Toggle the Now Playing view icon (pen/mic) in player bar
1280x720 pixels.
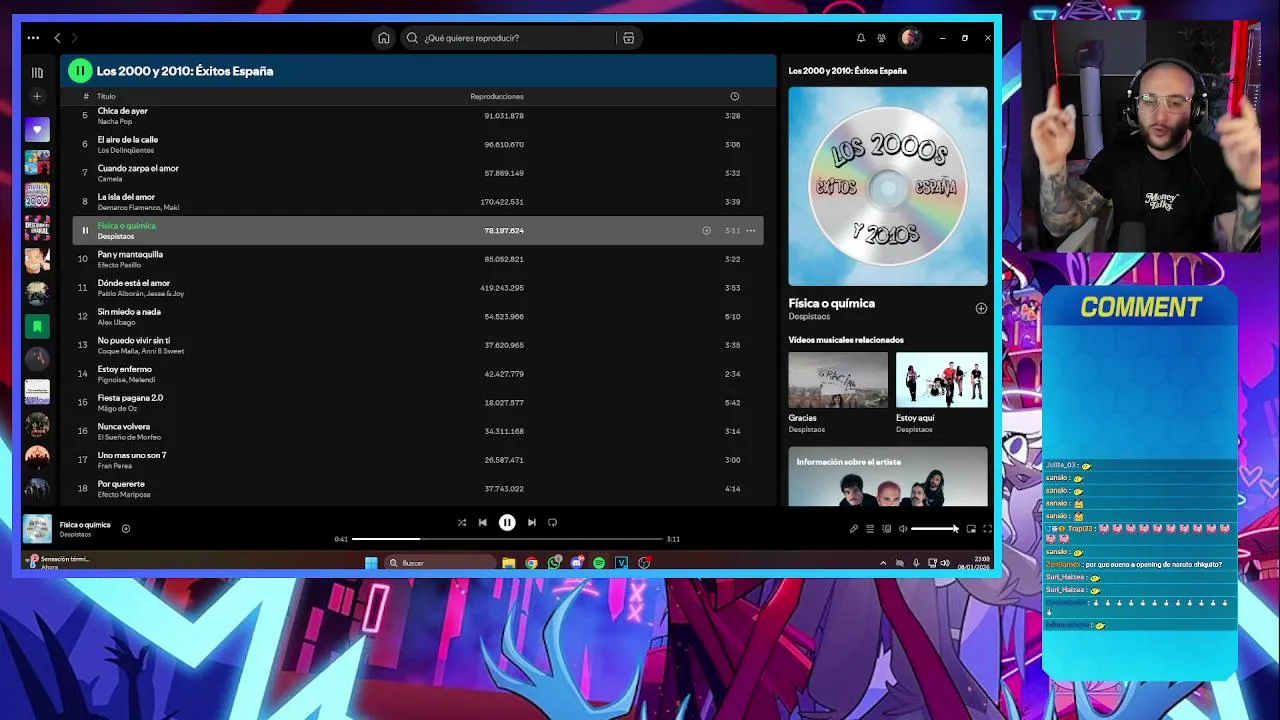[853, 529]
